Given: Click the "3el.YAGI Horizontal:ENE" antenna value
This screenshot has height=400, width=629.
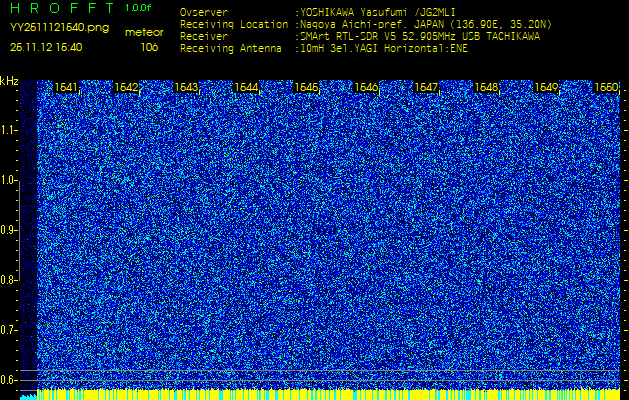Looking at the screenshot, I should pyautogui.click(x=398, y=49).
